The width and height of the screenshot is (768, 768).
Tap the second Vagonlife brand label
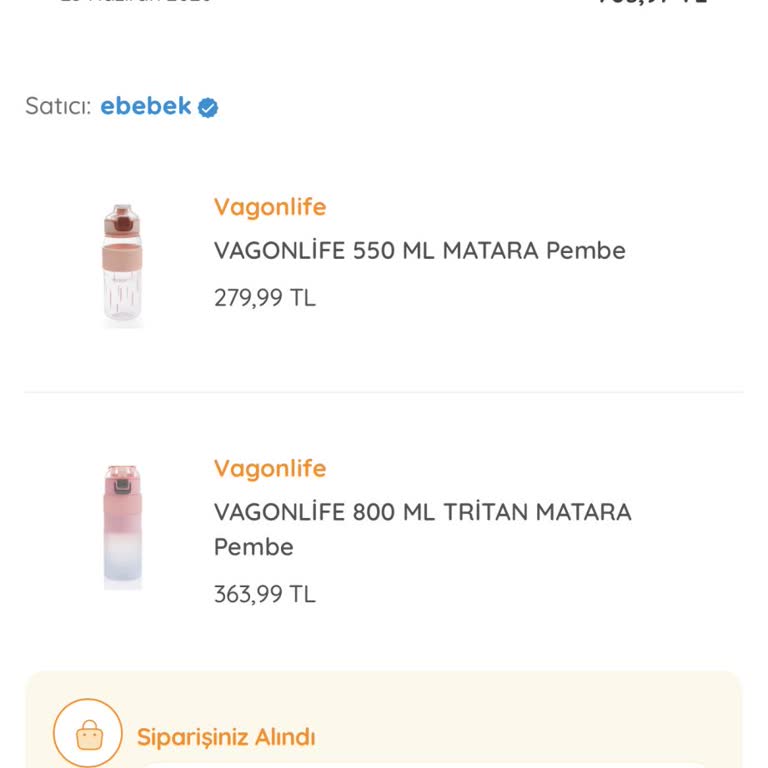[x=270, y=469]
